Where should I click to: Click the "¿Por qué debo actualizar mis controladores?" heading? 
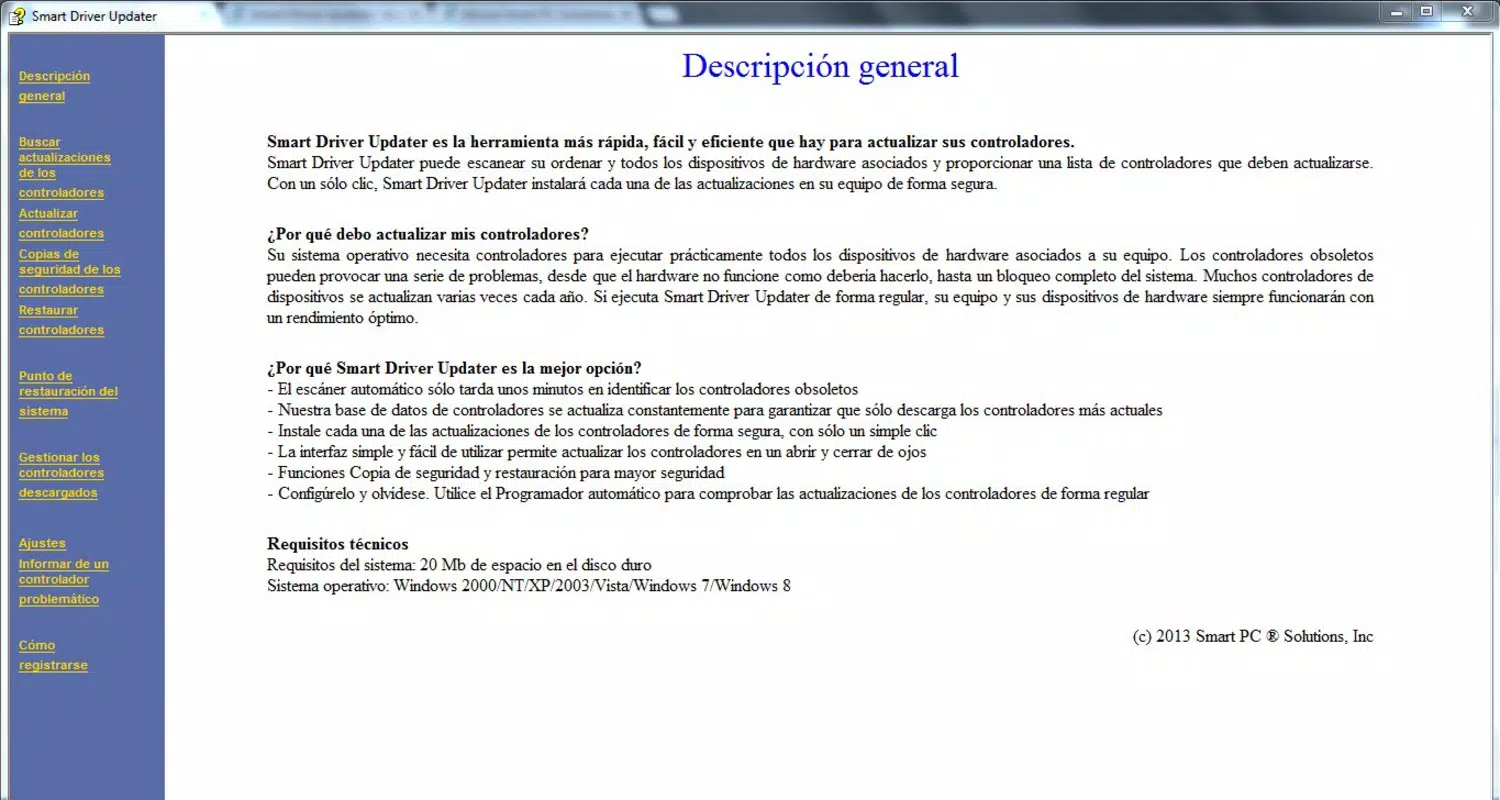(x=428, y=235)
